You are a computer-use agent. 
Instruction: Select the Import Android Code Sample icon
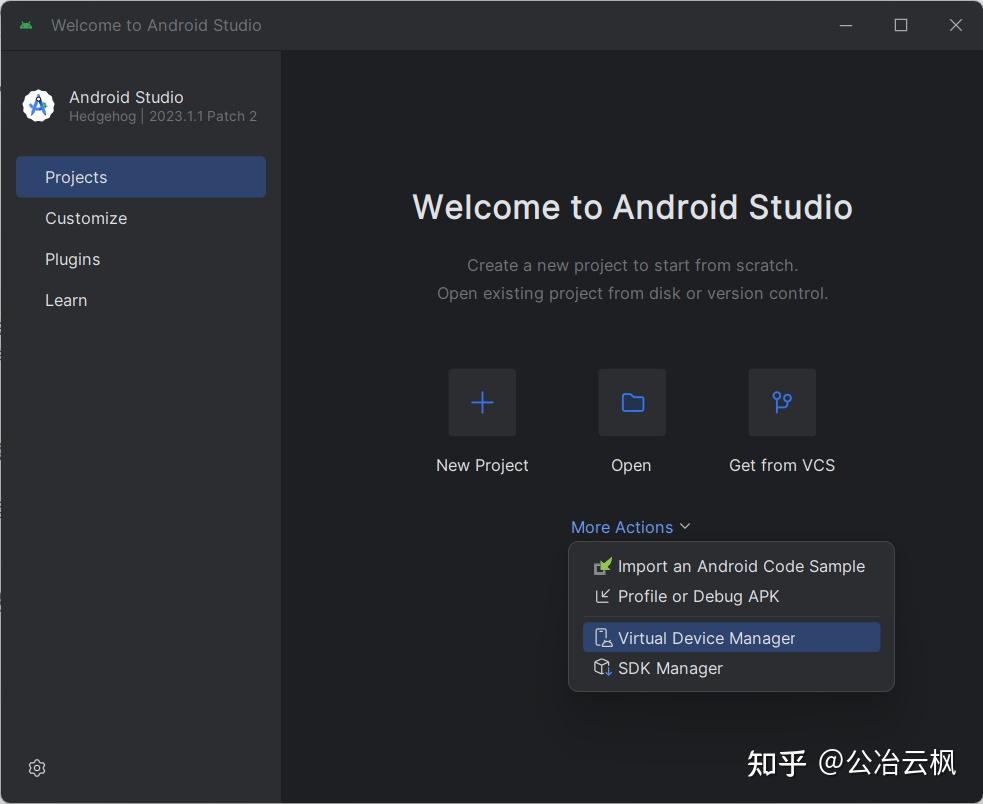tap(602, 566)
